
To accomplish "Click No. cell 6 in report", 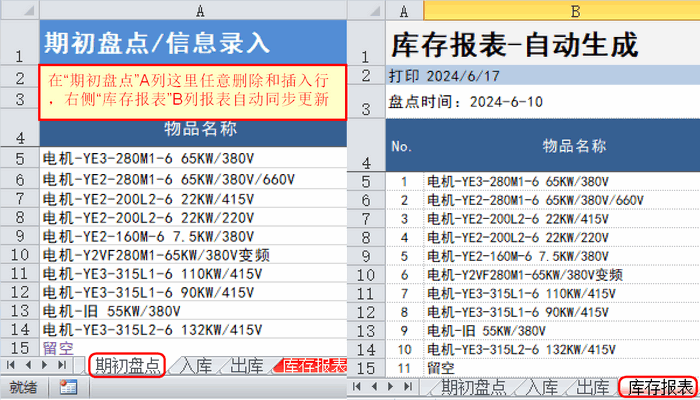I will (404, 275).
